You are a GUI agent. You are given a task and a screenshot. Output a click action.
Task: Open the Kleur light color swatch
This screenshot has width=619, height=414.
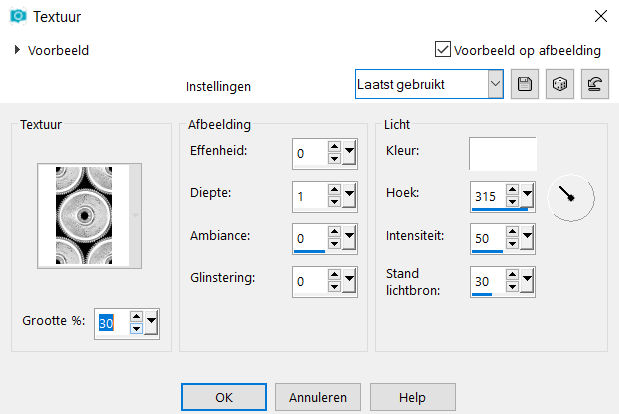[x=503, y=154]
